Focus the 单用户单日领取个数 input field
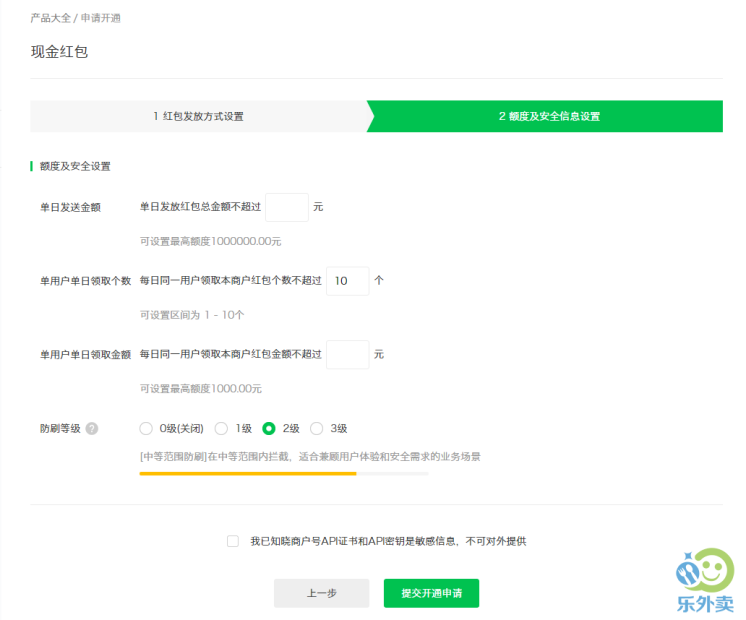The width and height of the screenshot is (746, 620). (347, 281)
